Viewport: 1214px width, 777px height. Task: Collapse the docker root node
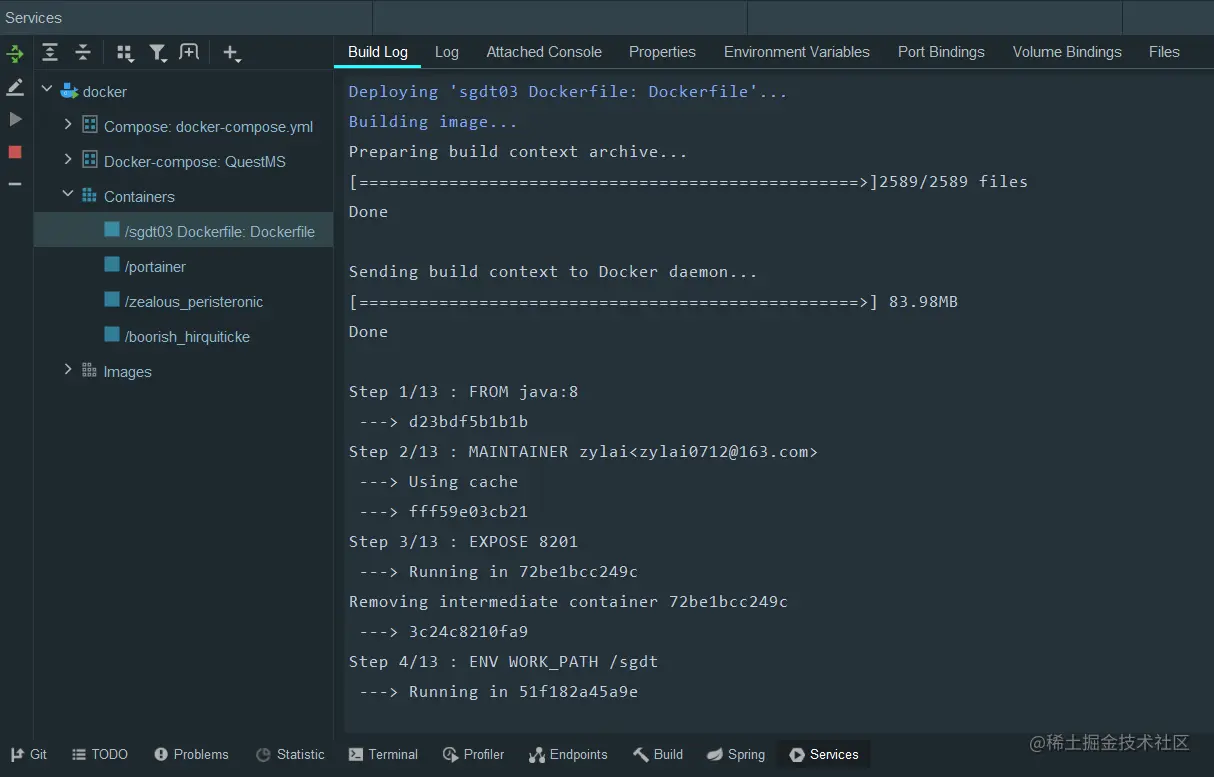pos(47,90)
